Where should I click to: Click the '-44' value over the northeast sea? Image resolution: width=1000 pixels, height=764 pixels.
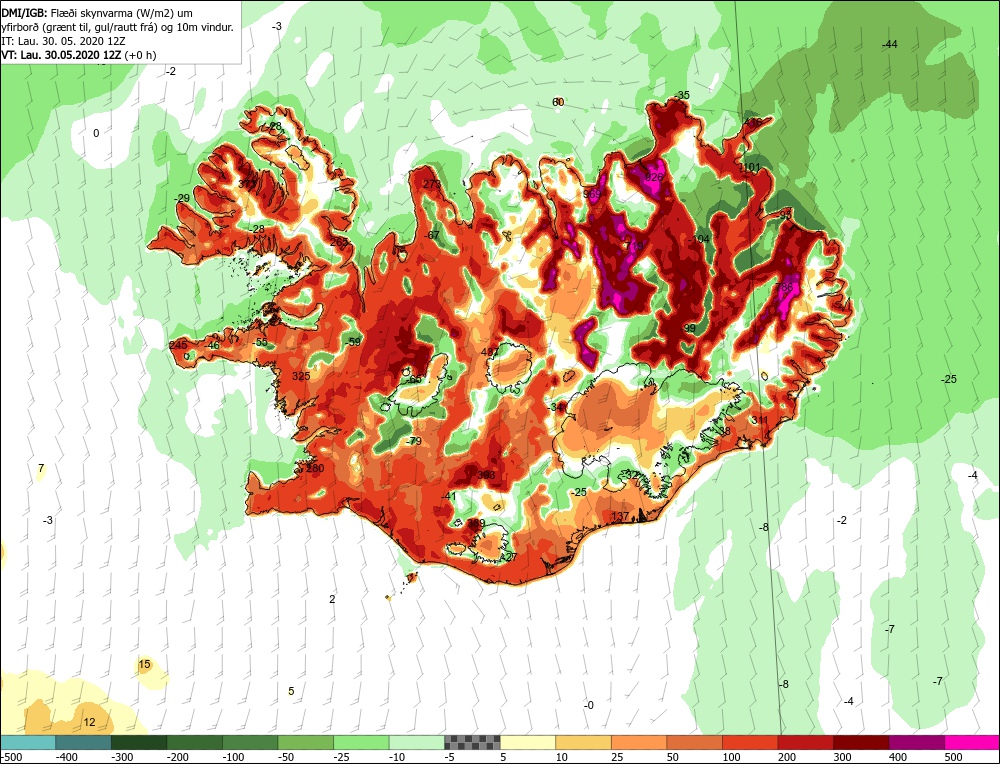[890, 45]
